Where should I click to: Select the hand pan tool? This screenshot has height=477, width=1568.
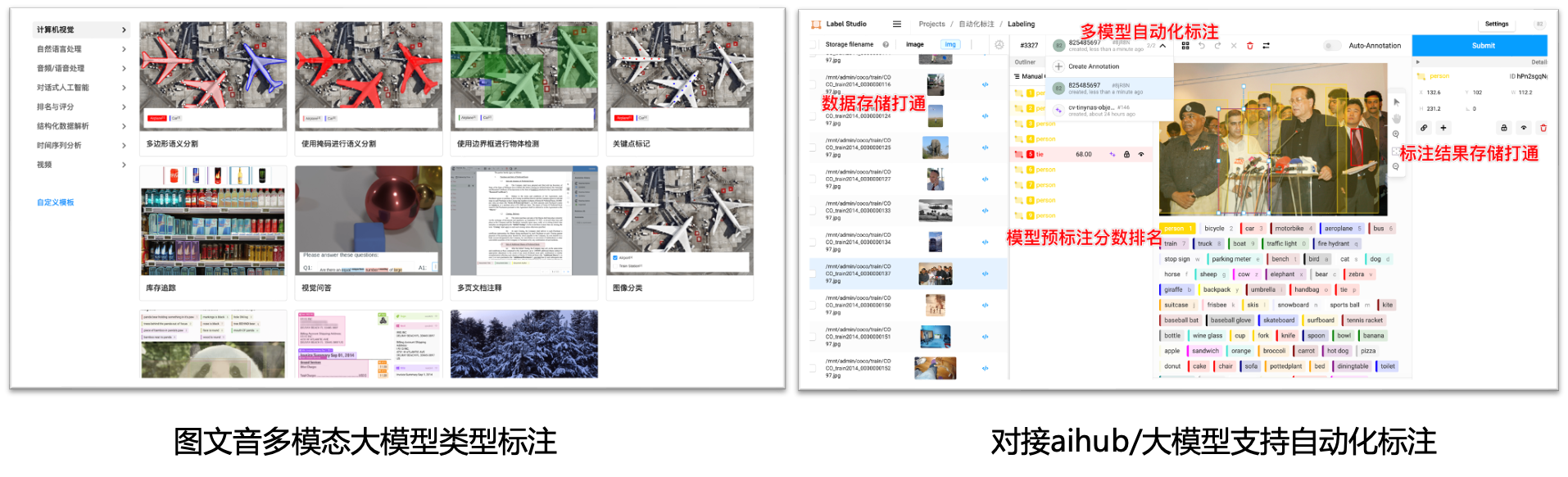pos(1396,118)
